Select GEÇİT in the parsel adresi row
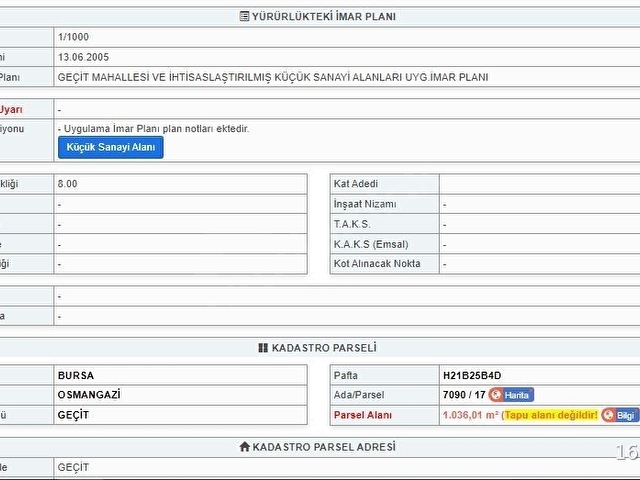640x480 pixels. coord(73,467)
